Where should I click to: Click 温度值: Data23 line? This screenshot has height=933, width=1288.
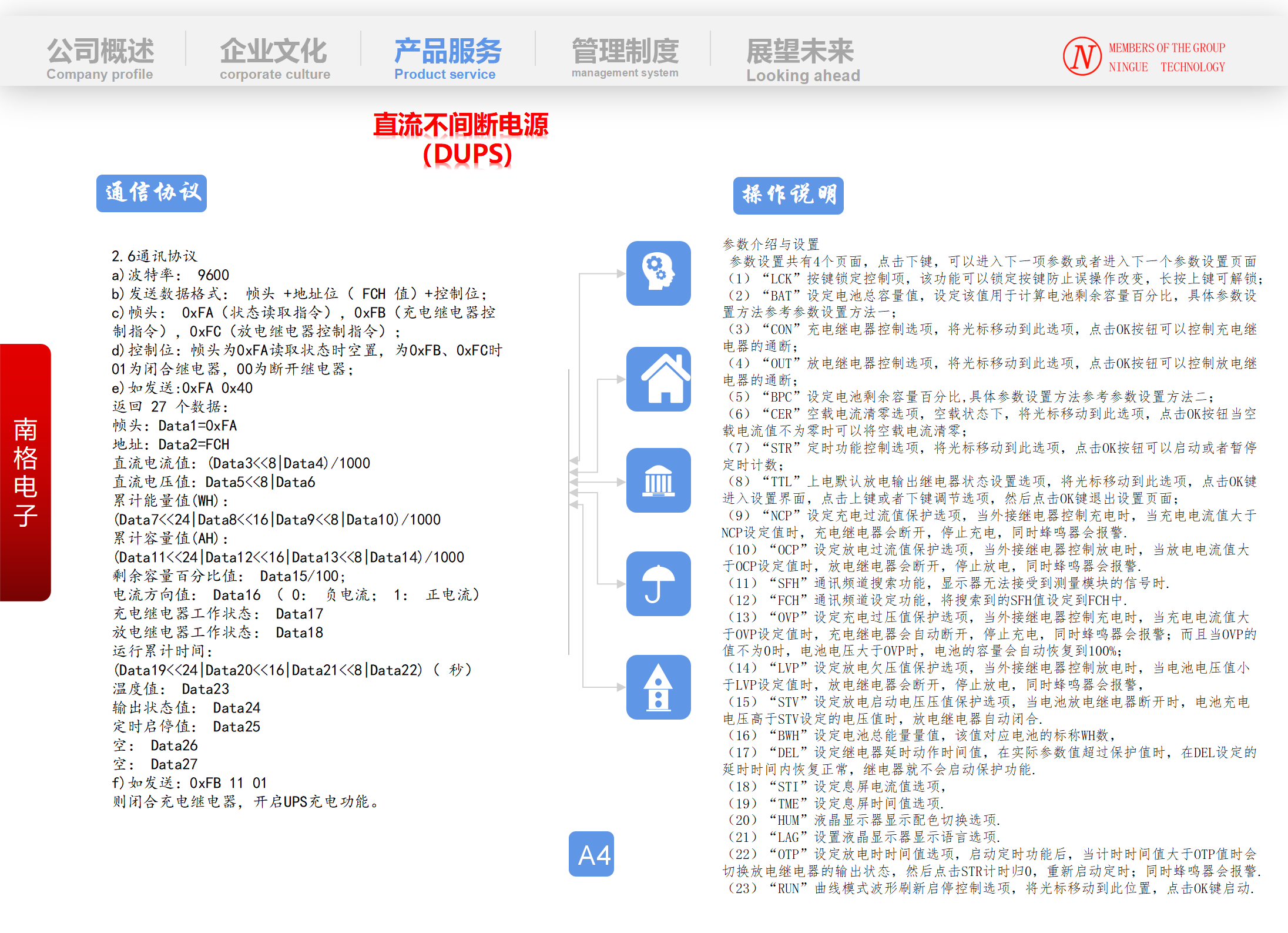[x=171, y=689]
